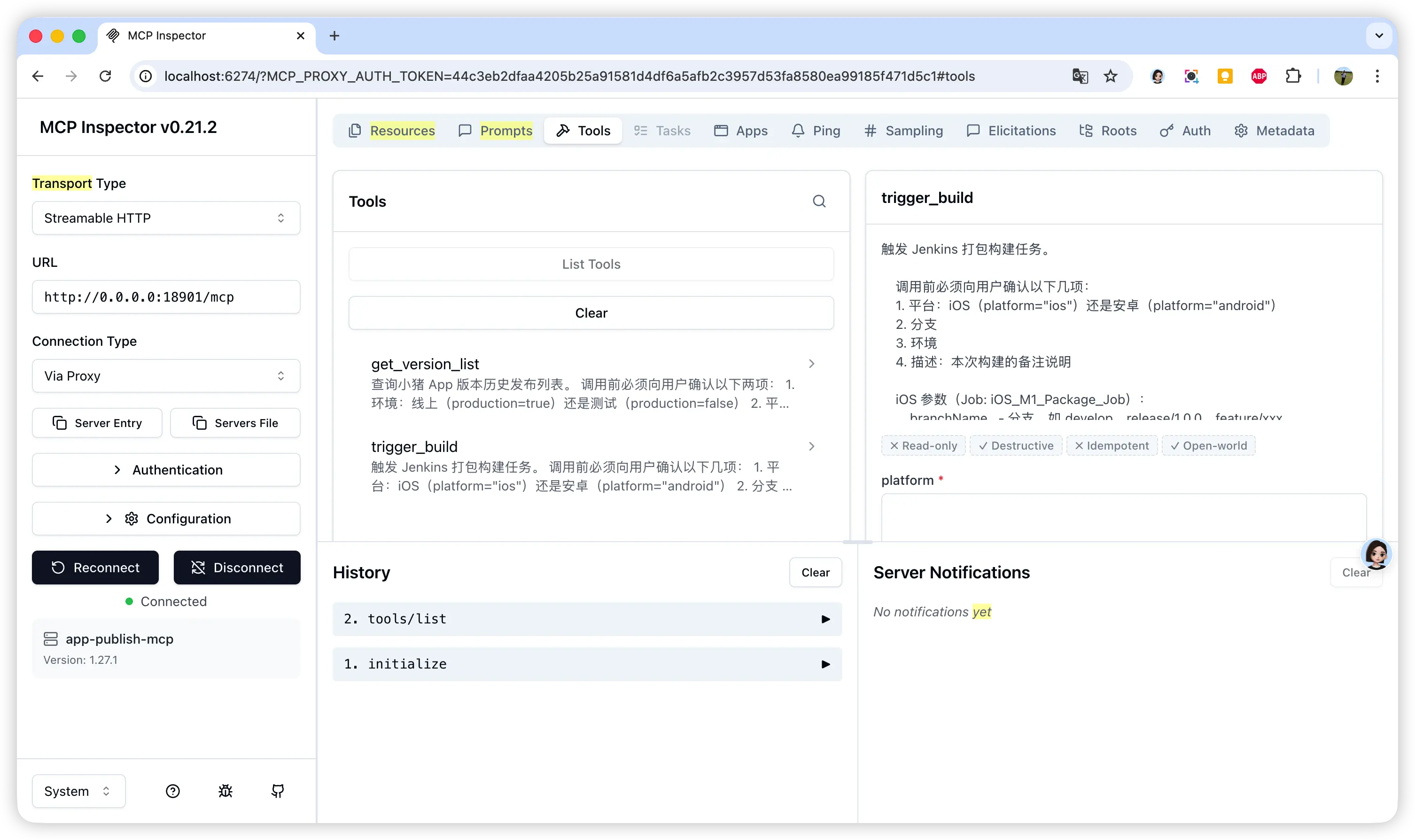Open the GitHub icon link
This screenshot has width=1415, height=840.
(x=277, y=791)
